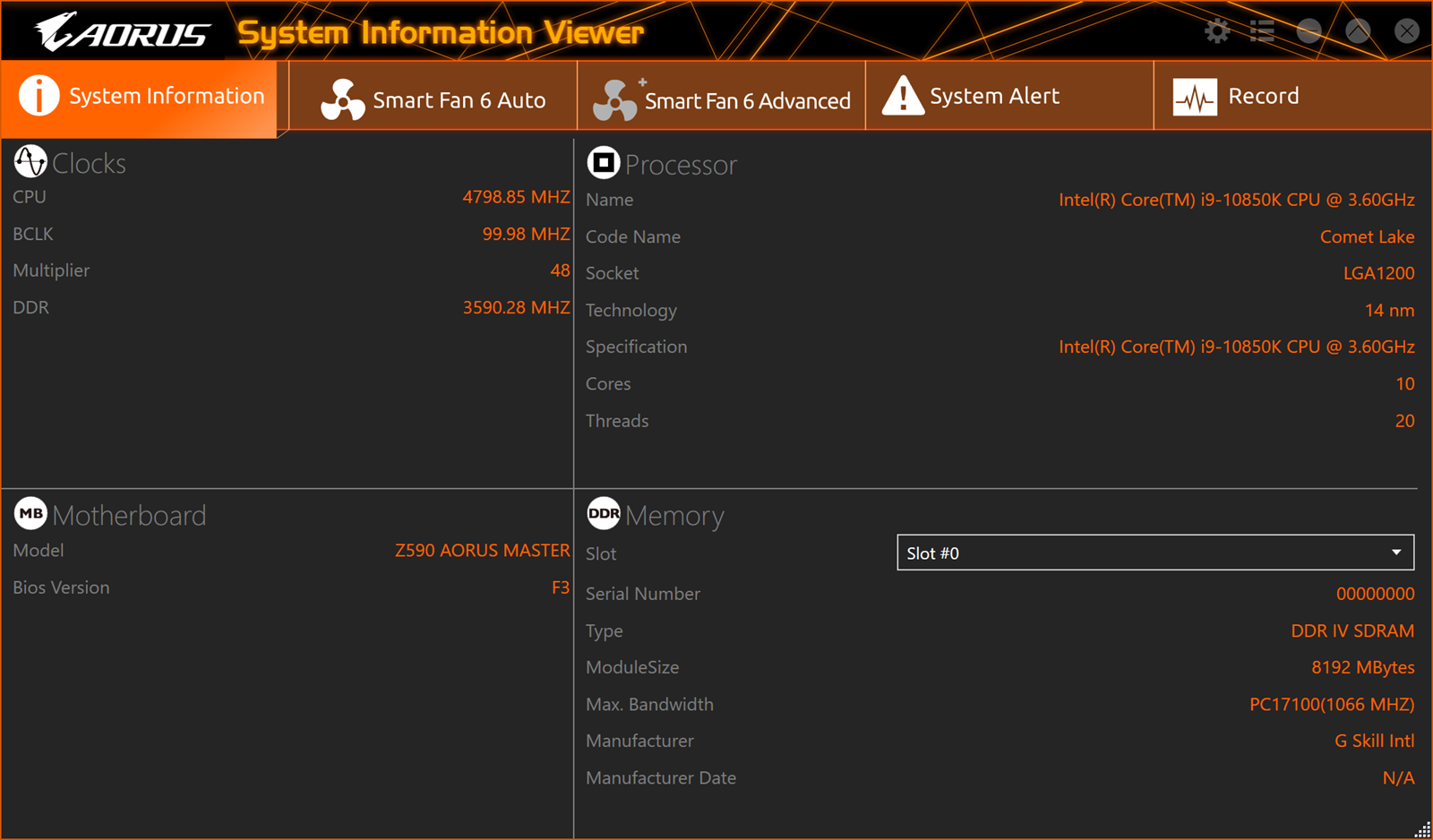Viewport: 1433px width, 840px height.
Task: Click the Threads value 20
Action: (x=1404, y=420)
